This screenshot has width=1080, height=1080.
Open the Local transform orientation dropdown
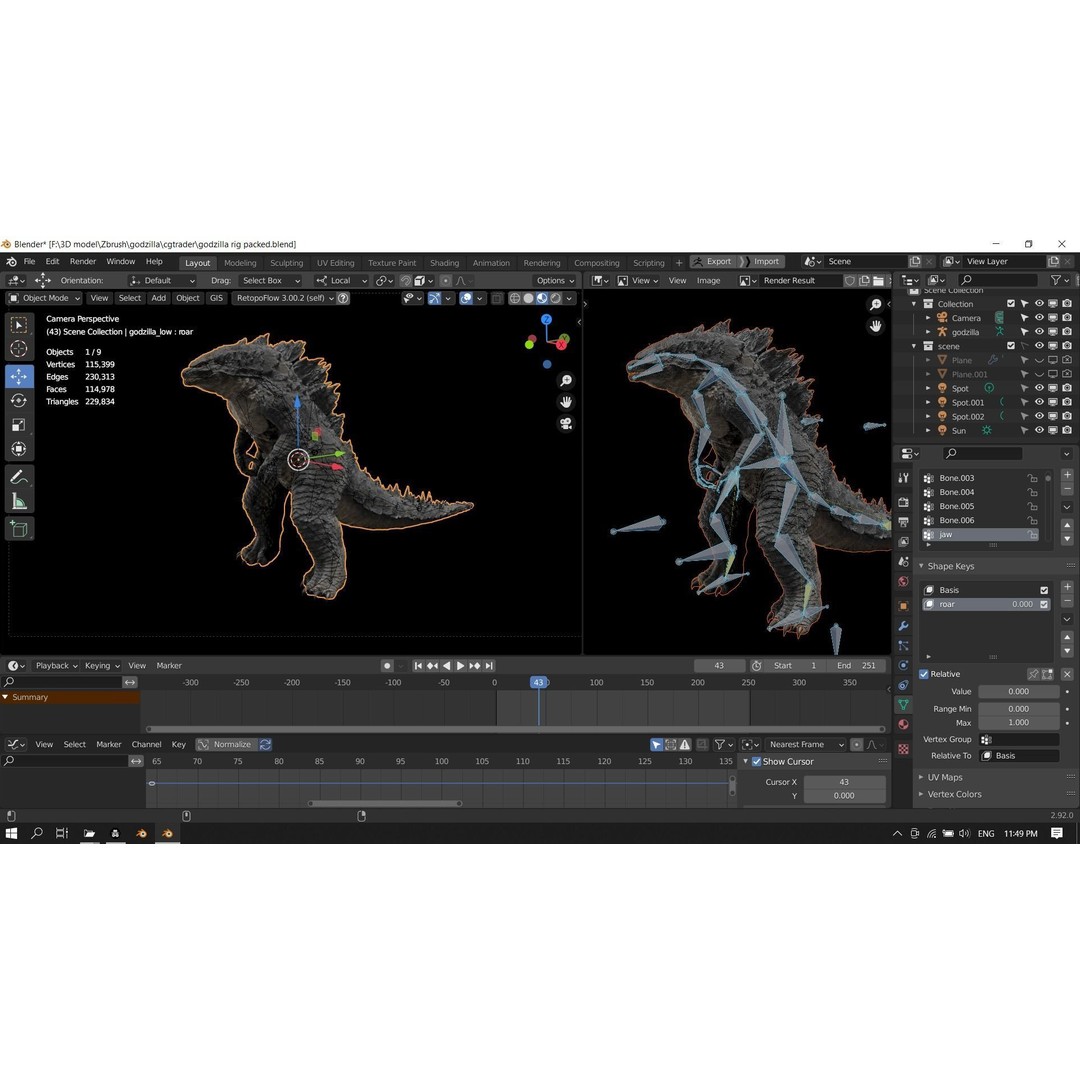coord(341,280)
